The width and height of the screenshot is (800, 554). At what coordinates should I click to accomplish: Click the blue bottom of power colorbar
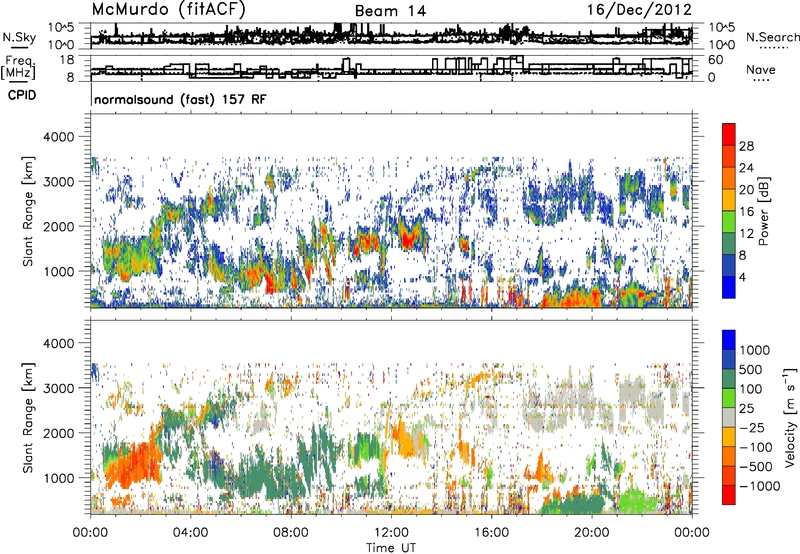729,287
